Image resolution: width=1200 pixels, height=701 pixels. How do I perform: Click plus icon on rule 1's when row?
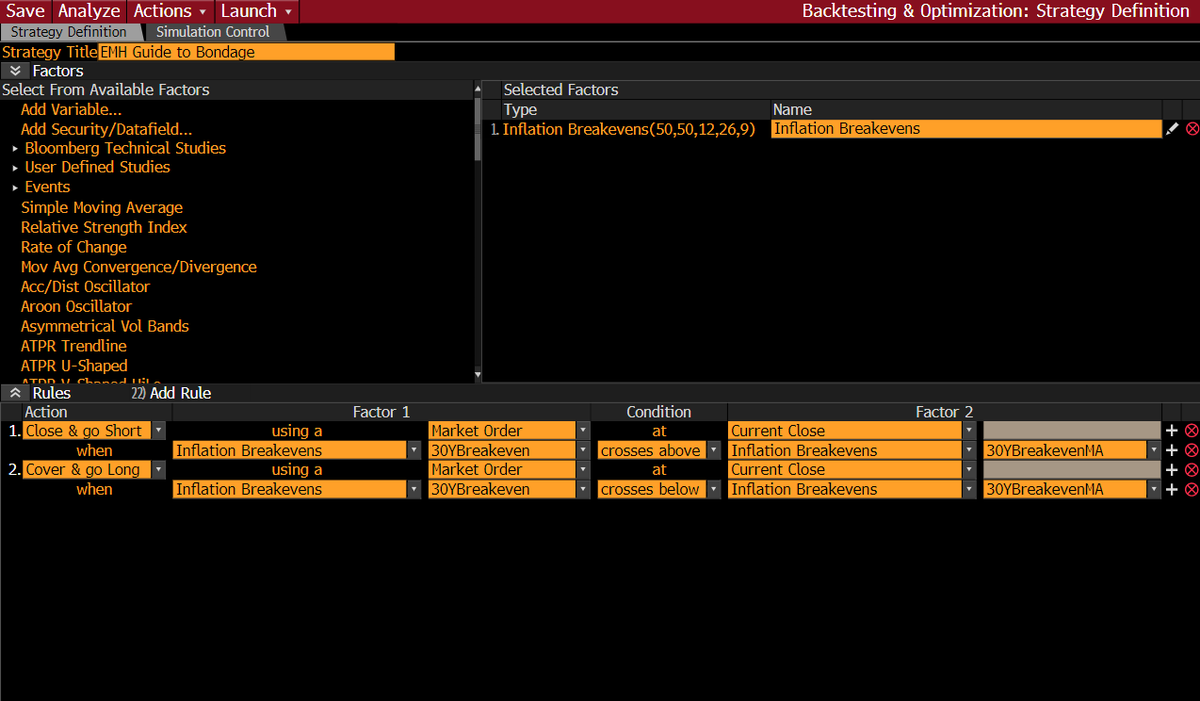coord(1171,449)
